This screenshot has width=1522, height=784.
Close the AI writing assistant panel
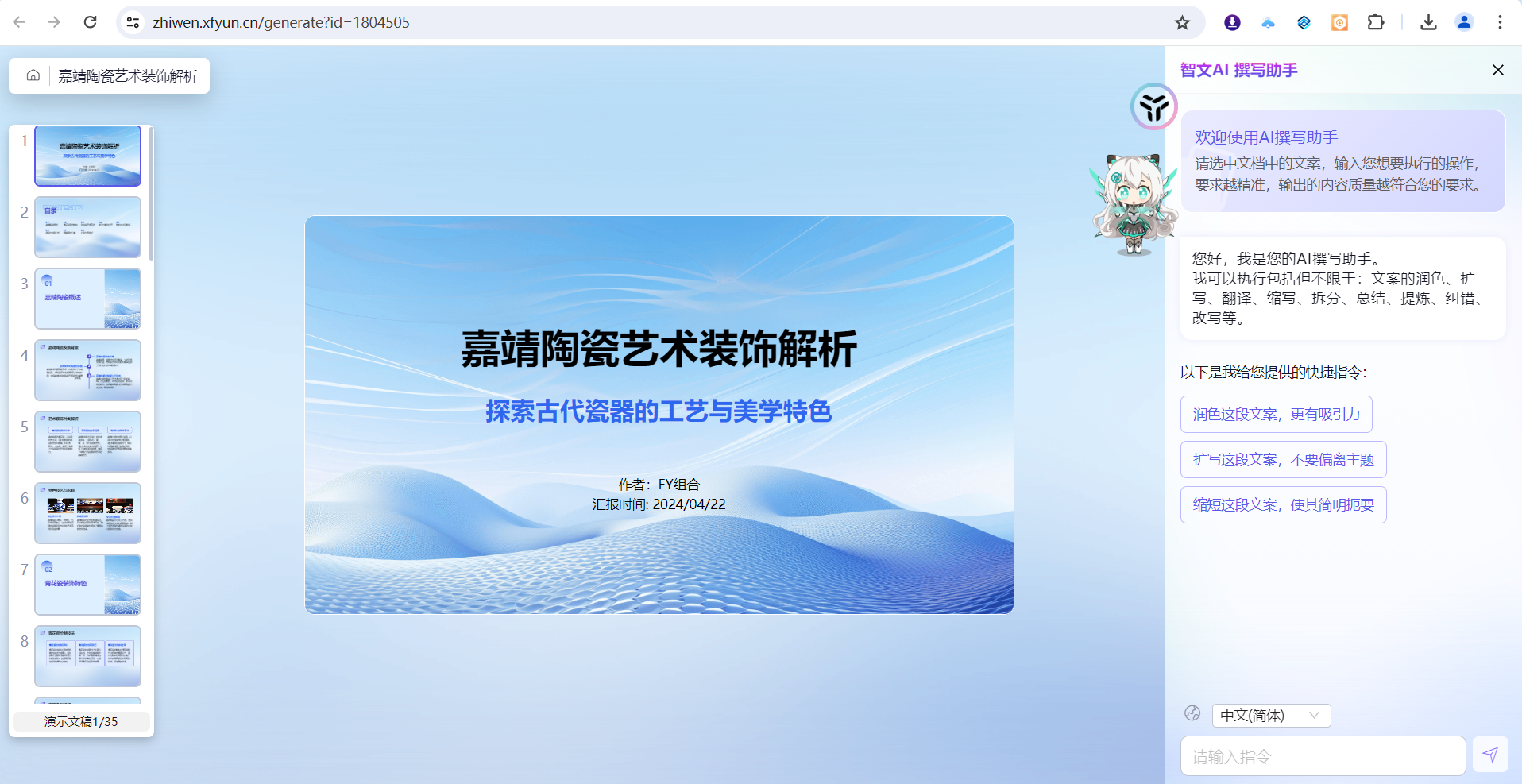1497,70
